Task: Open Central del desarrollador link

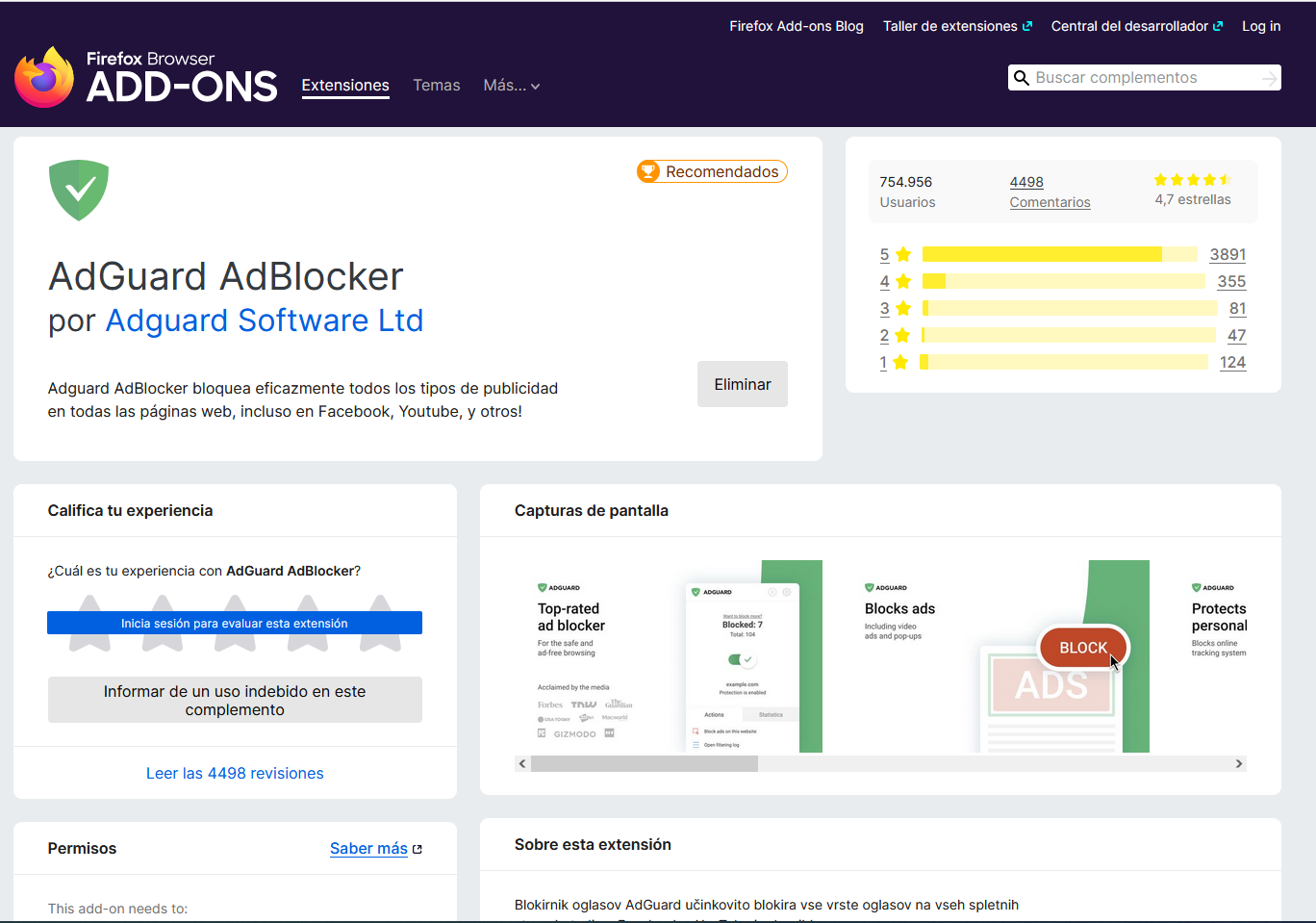Action: click(1137, 26)
